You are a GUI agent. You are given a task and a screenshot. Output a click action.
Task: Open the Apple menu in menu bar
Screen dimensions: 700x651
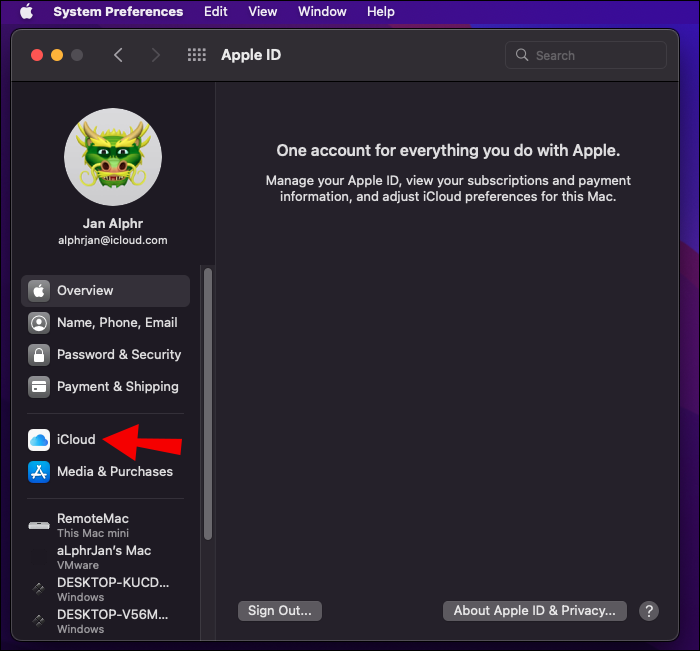pyautogui.click(x=26, y=12)
